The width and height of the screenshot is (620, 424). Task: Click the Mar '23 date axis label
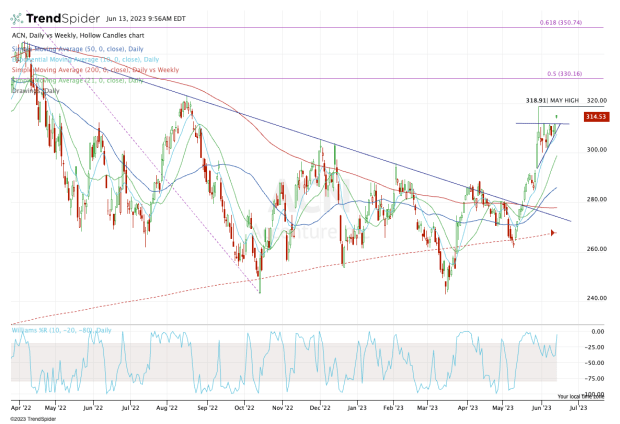[428, 407]
